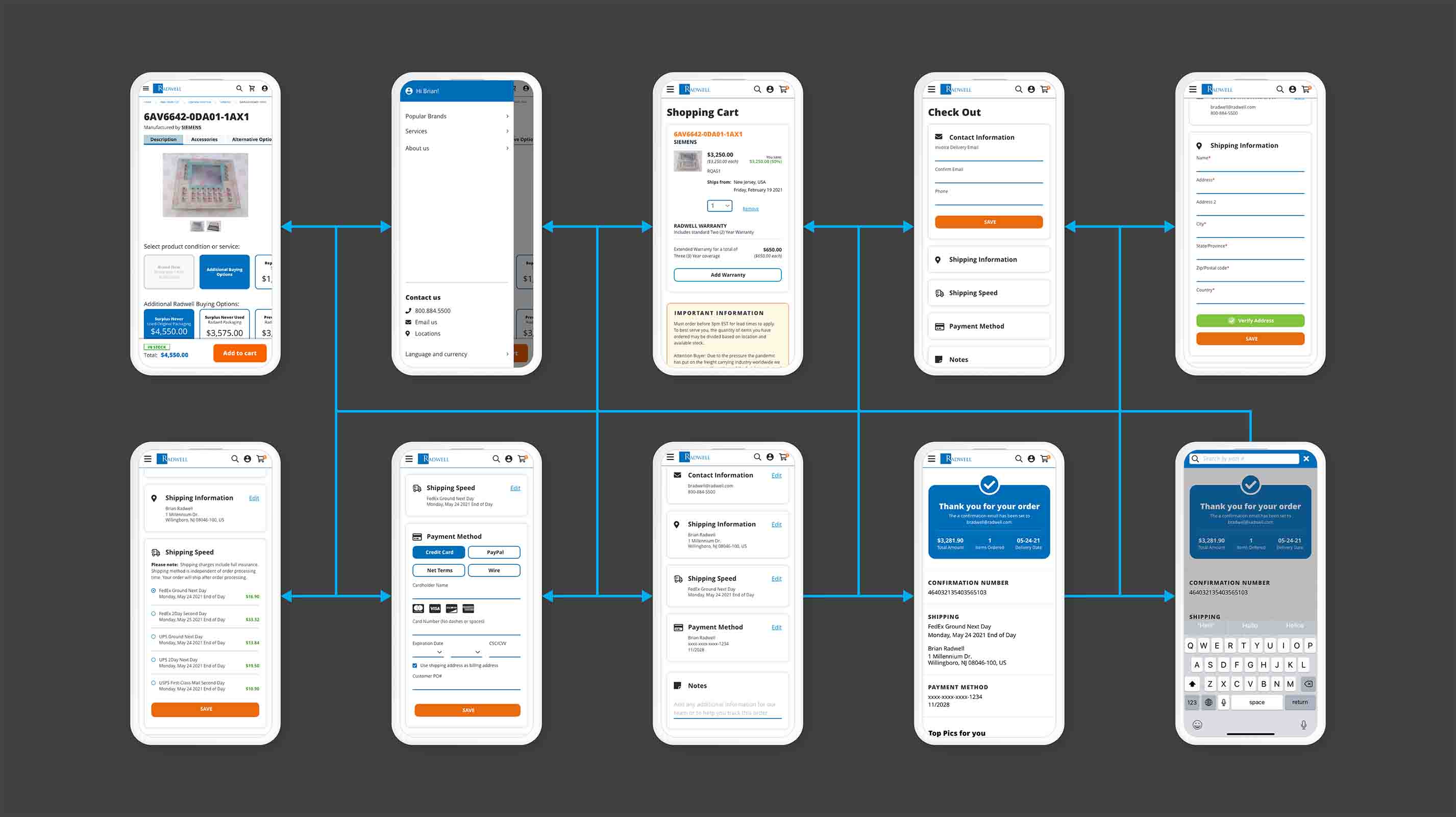Select the Alternative Options tab

253,139
